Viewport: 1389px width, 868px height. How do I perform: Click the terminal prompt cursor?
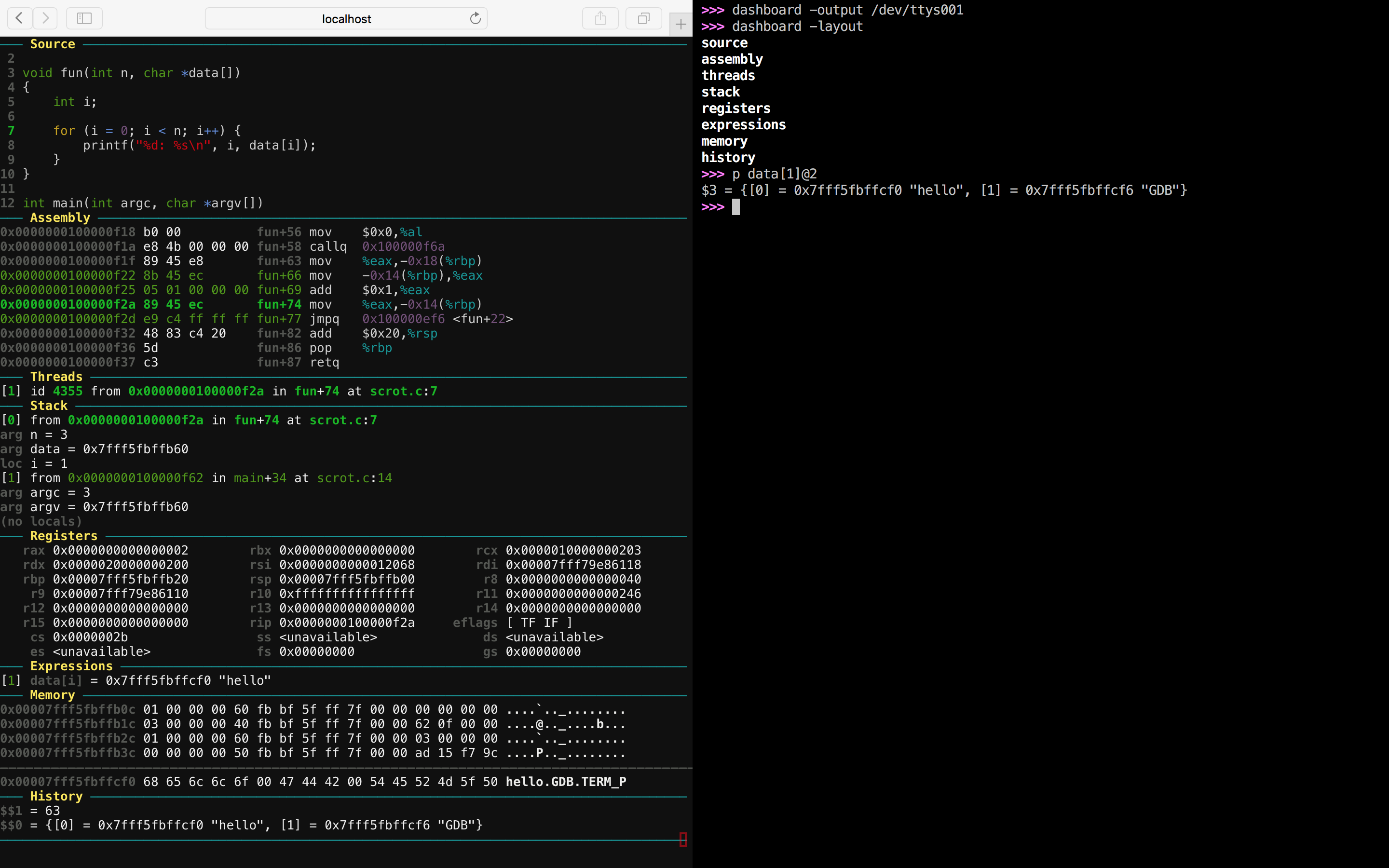point(736,207)
